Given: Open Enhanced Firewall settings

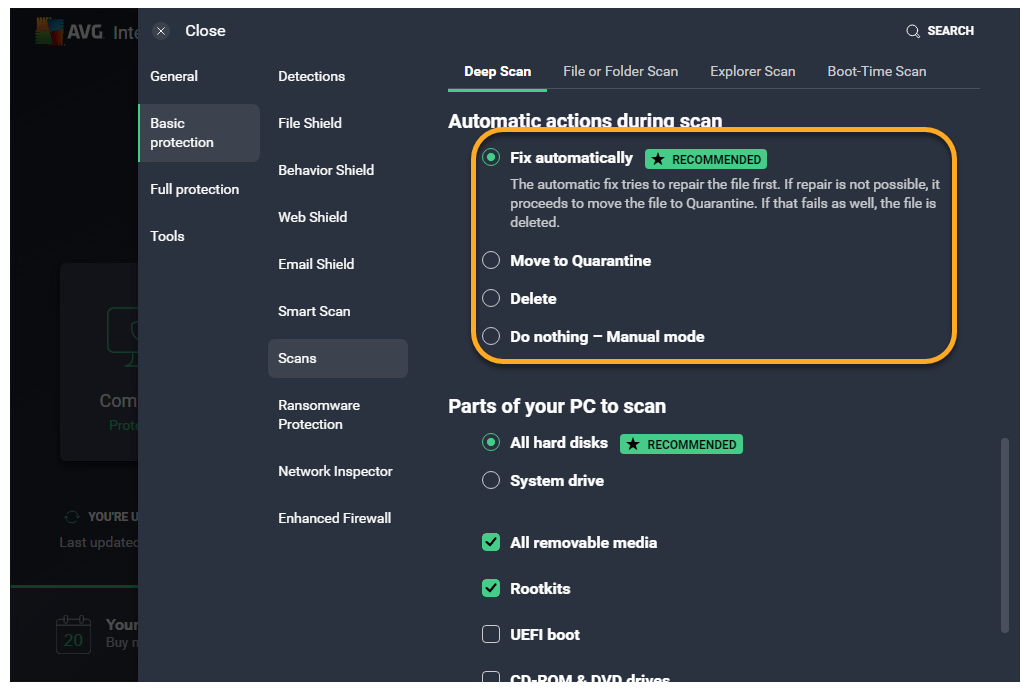Looking at the screenshot, I should click(335, 518).
